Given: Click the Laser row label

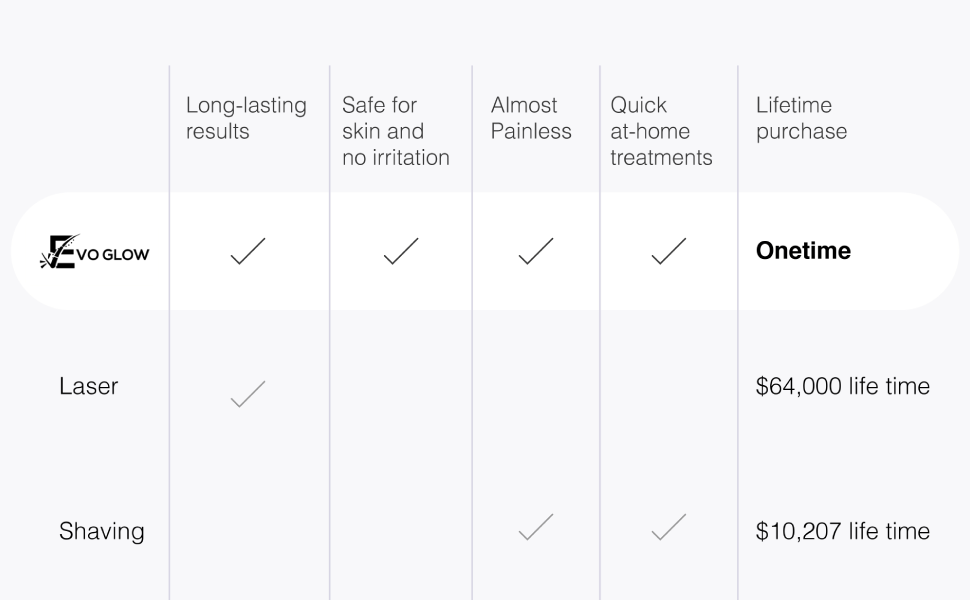Looking at the screenshot, I should point(88,386).
